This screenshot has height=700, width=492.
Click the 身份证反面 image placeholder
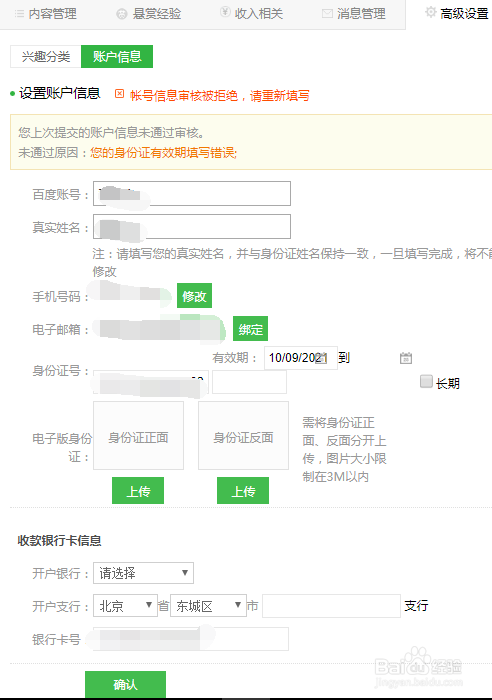(243, 436)
